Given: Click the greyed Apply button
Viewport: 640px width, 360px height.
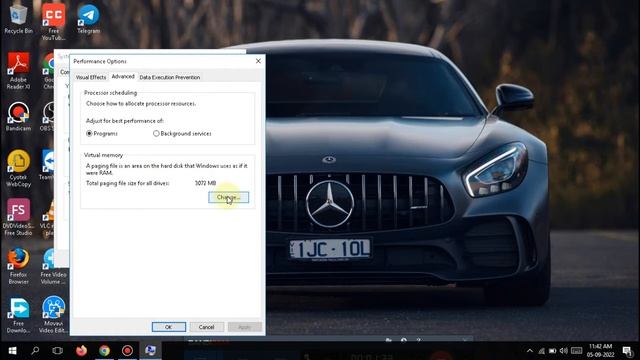Looking at the screenshot, I should [244, 327].
